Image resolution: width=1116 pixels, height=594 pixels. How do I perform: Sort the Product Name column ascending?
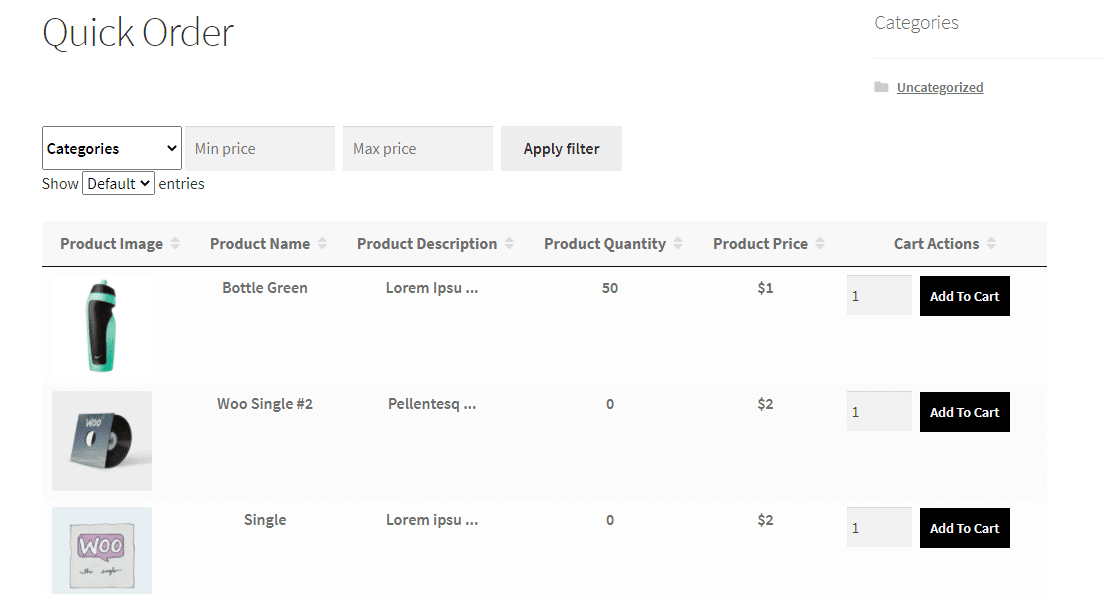[322, 243]
